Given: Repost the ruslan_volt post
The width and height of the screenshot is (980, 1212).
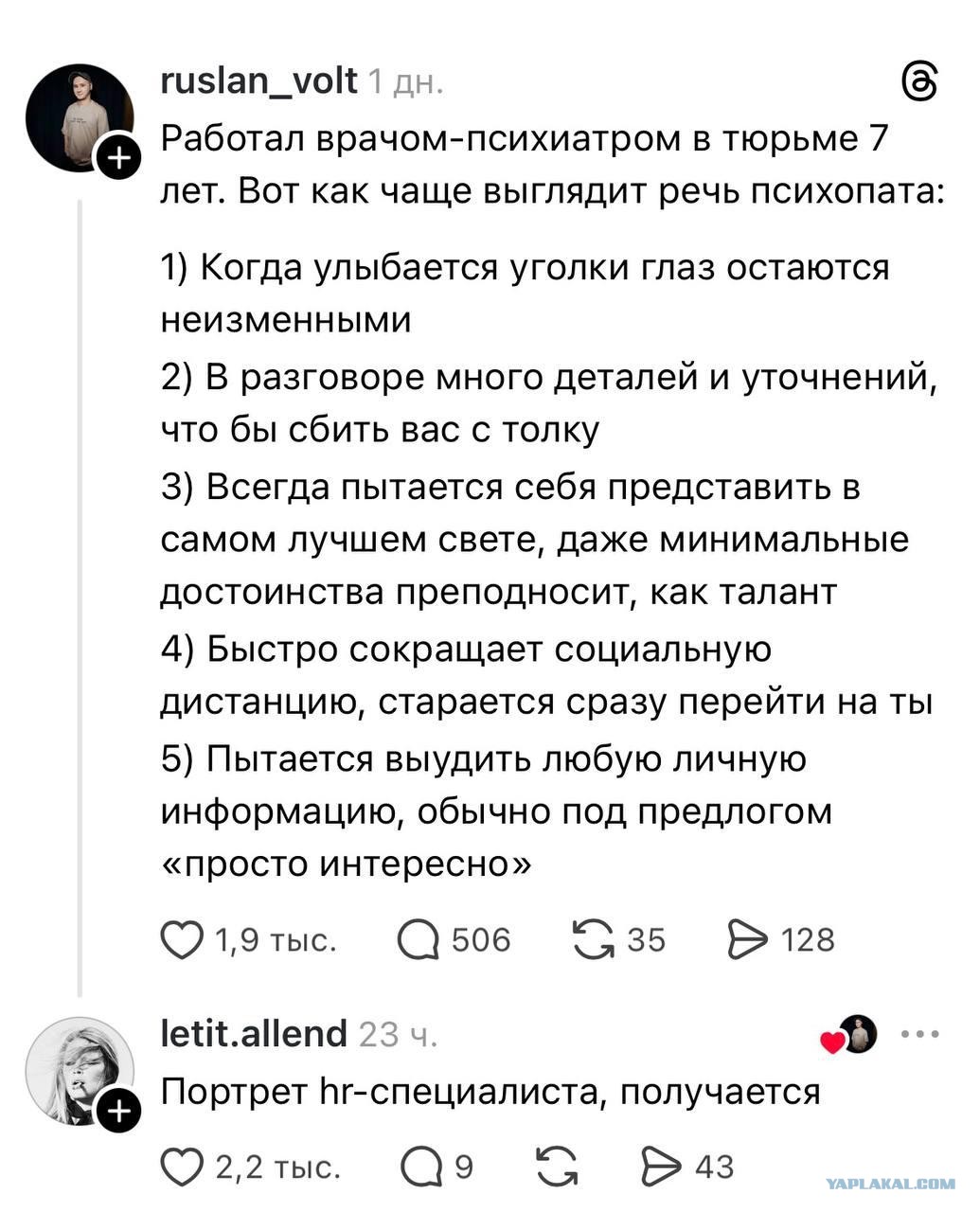Looking at the screenshot, I should [593, 939].
